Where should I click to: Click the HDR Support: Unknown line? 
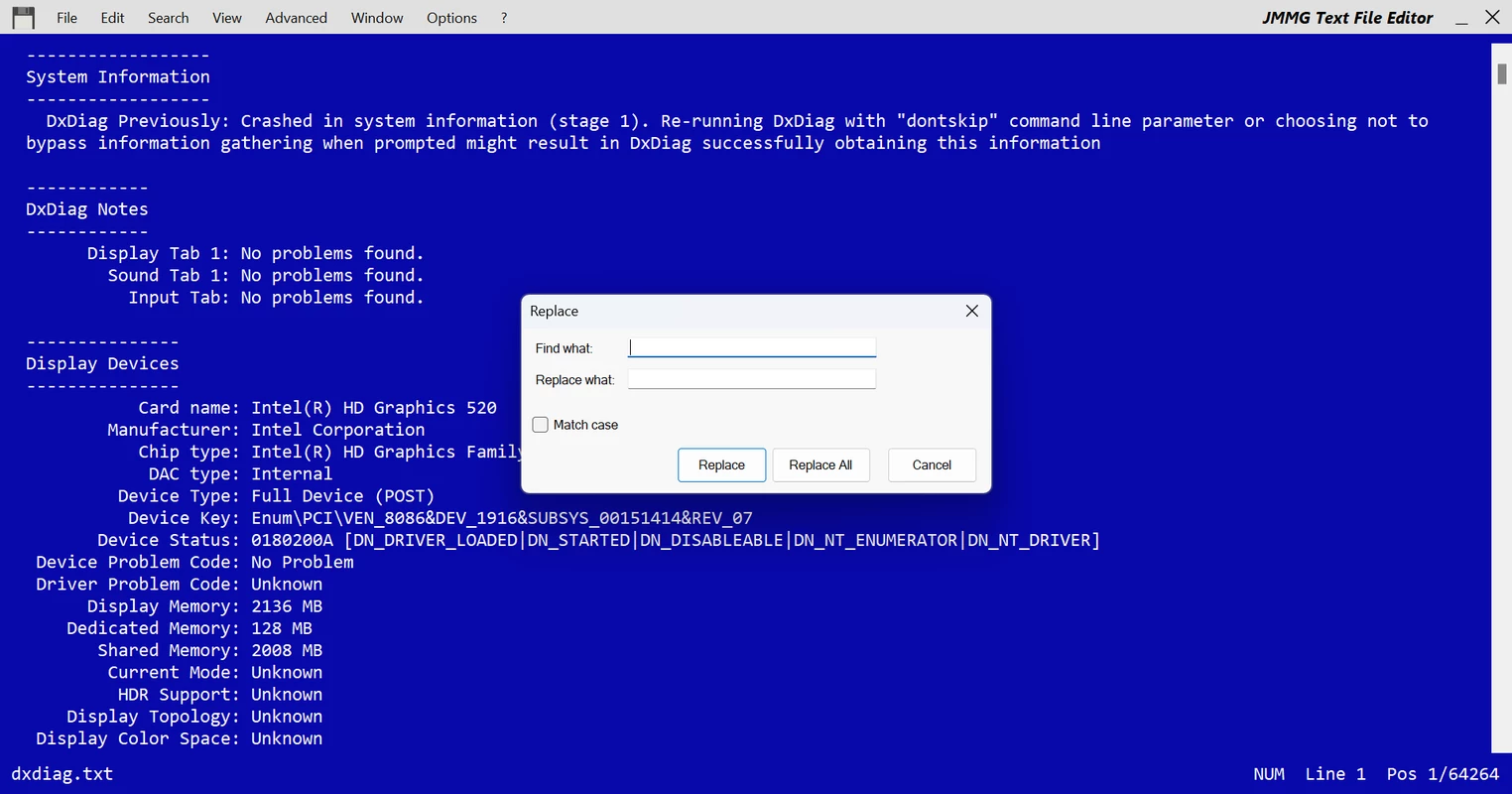pos(220,694)
